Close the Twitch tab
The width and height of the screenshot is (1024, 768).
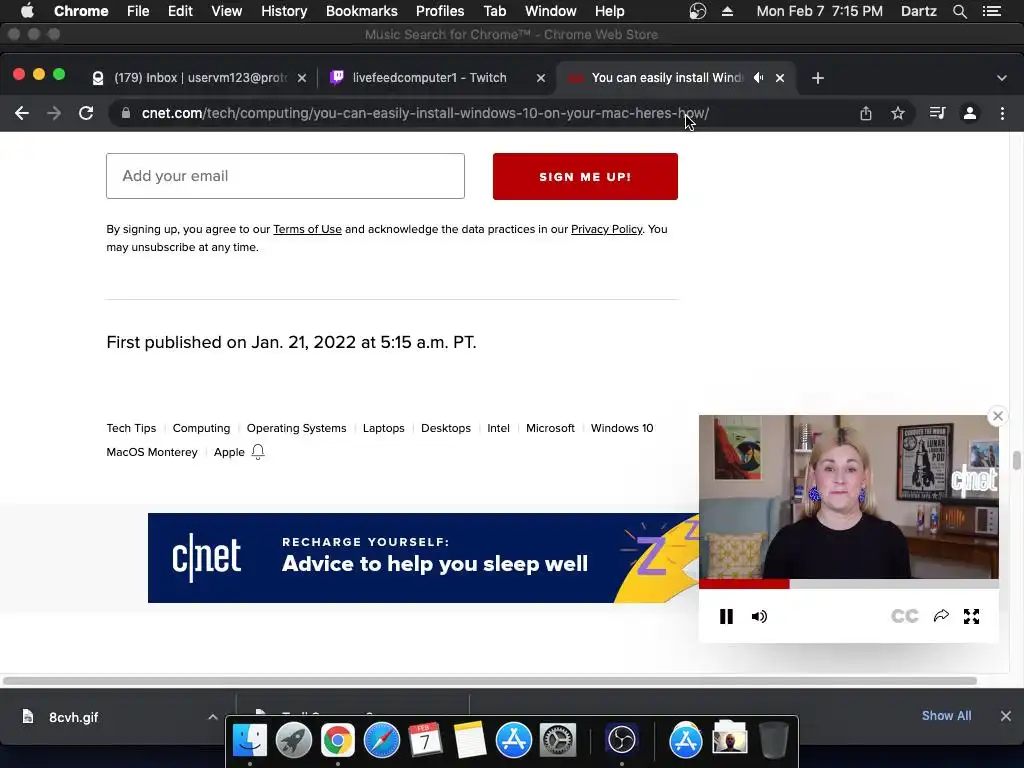pyautogui.click(x=541, y=78)
